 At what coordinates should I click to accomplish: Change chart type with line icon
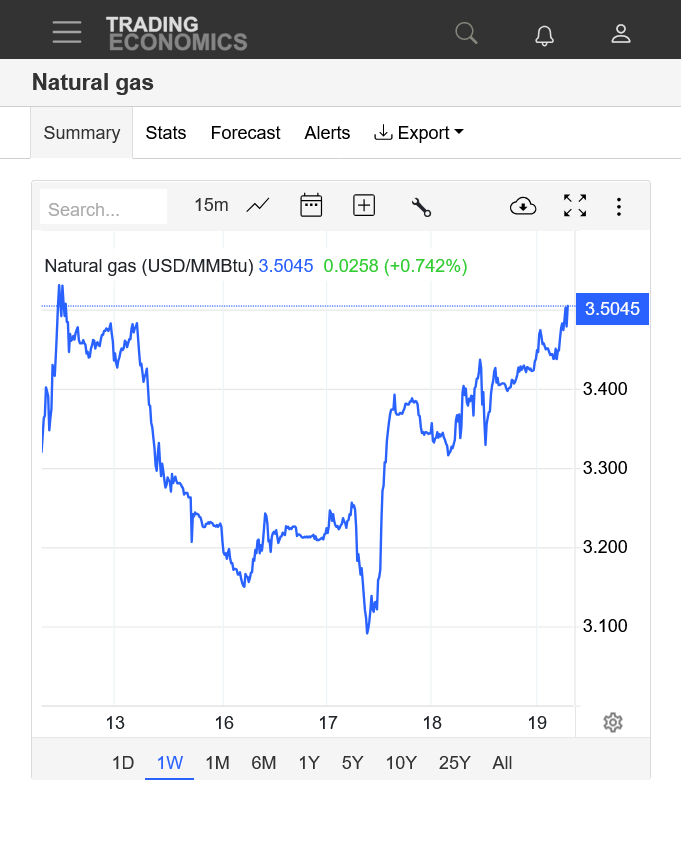(x=258, y=206)
